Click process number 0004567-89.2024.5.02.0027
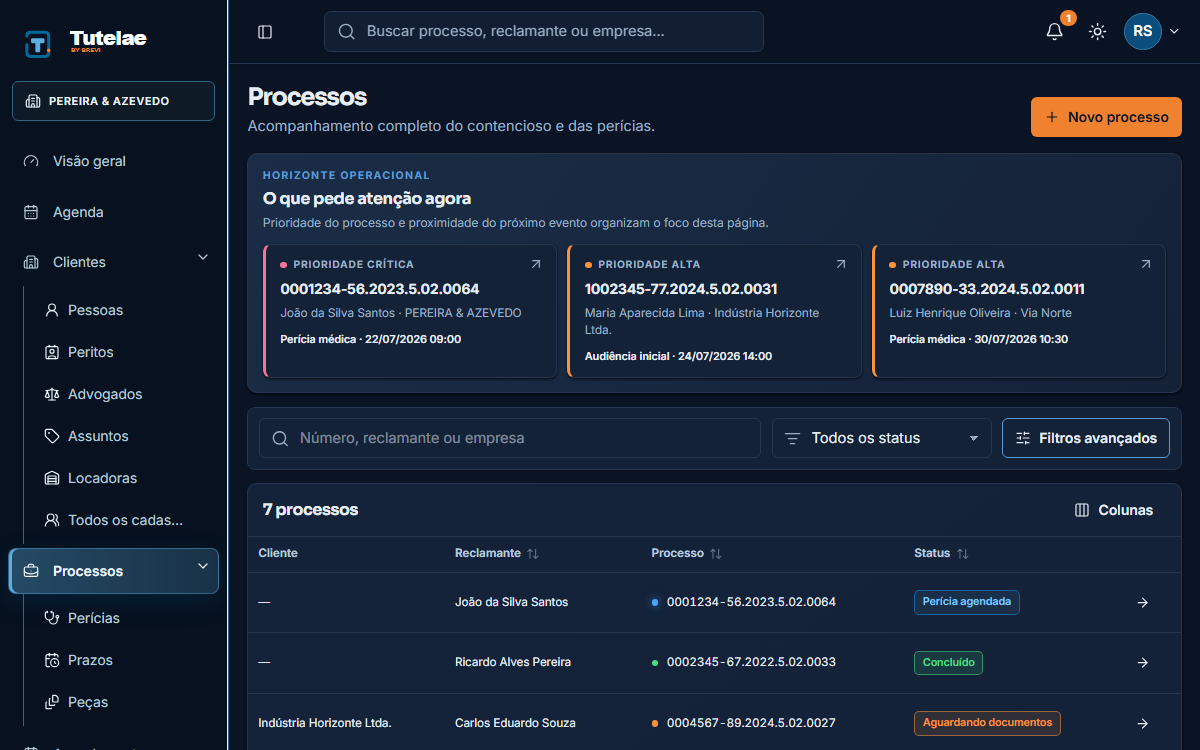The height and width of the screenshot is (750, 1200). [751, 723]
